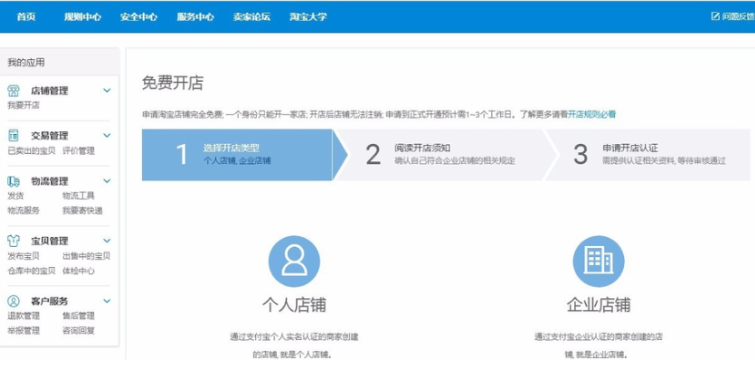Viewport: 755px width, 365px height.
Task: Open the 淘宝大学 menu item
Action: tap(308, 16)
